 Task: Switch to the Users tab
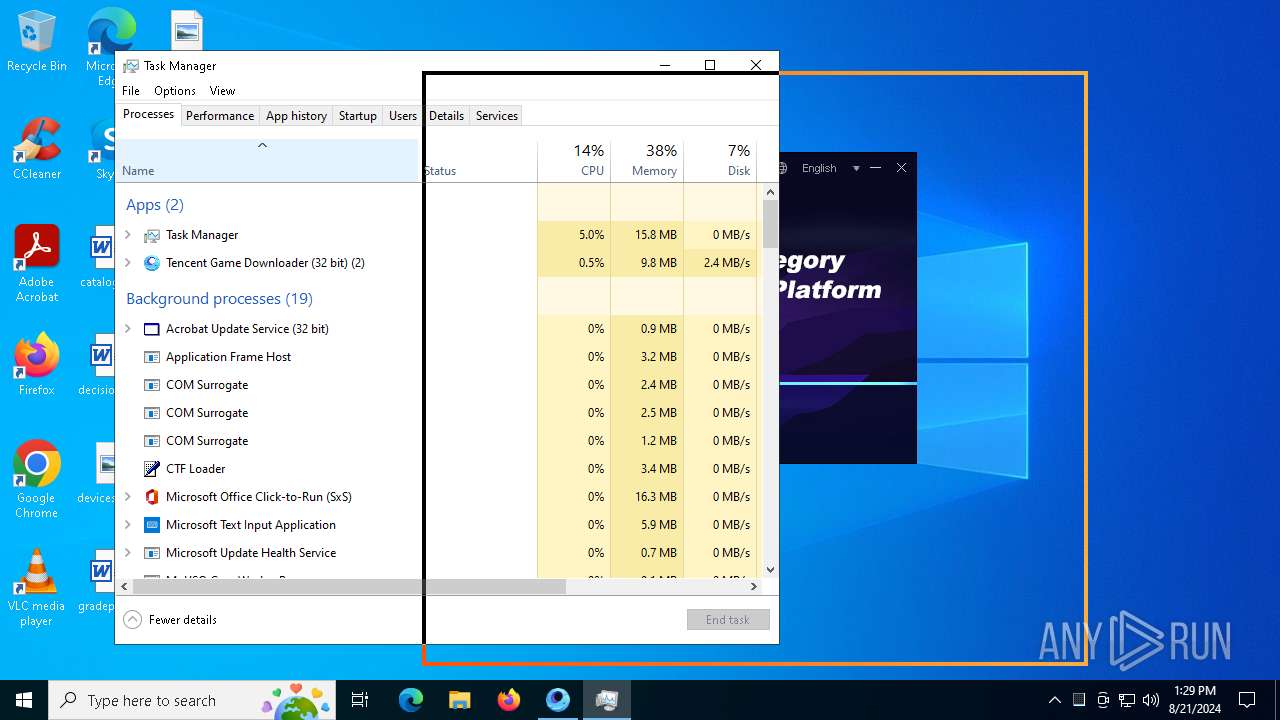coord(403,116)
